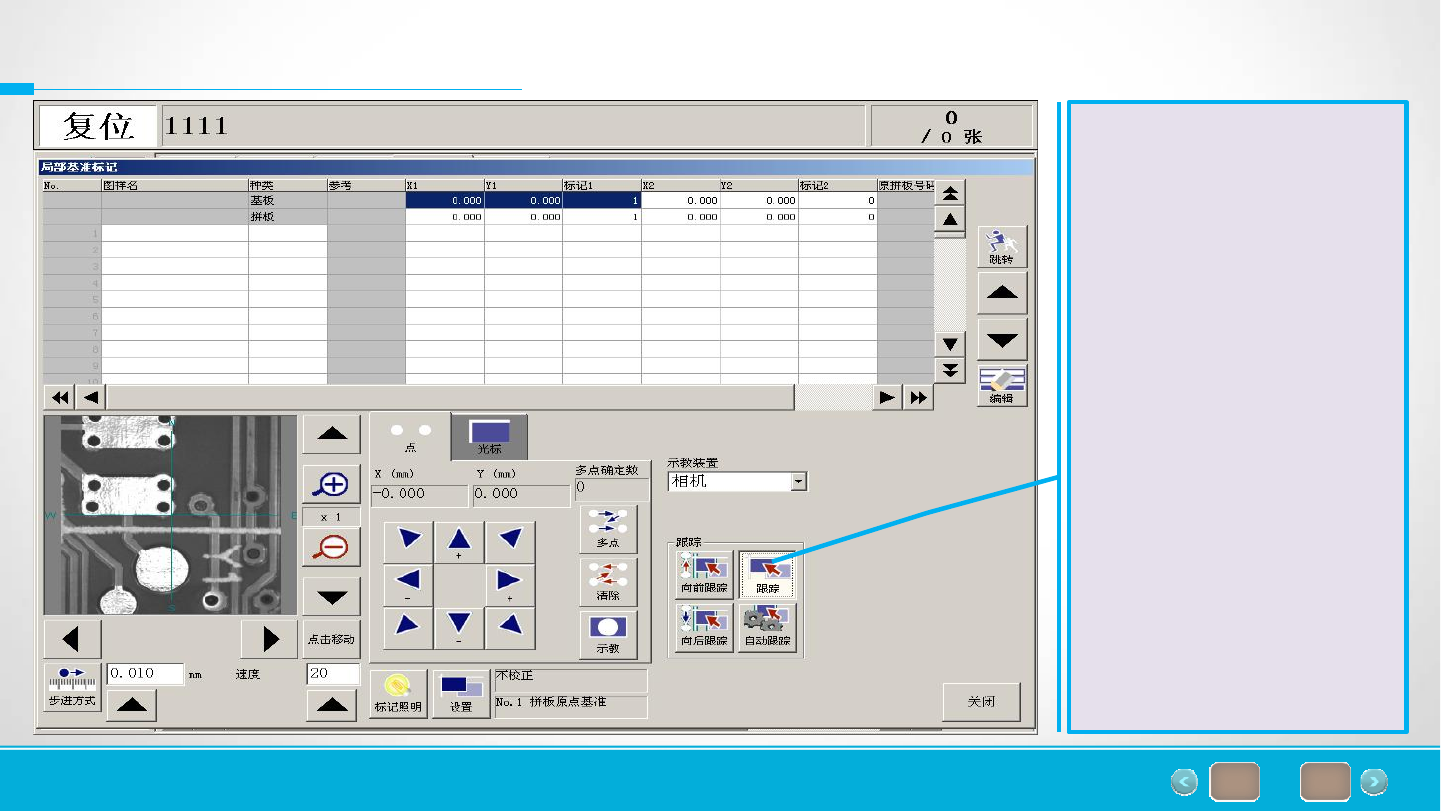Go to the previous slide

tap(1184, 782)
